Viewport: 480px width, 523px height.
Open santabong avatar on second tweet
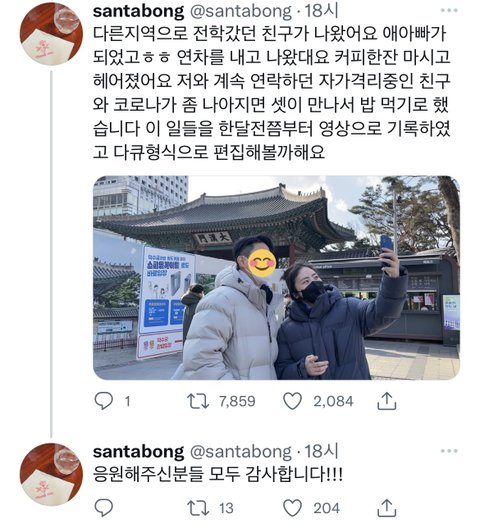(x=51, y=474)
